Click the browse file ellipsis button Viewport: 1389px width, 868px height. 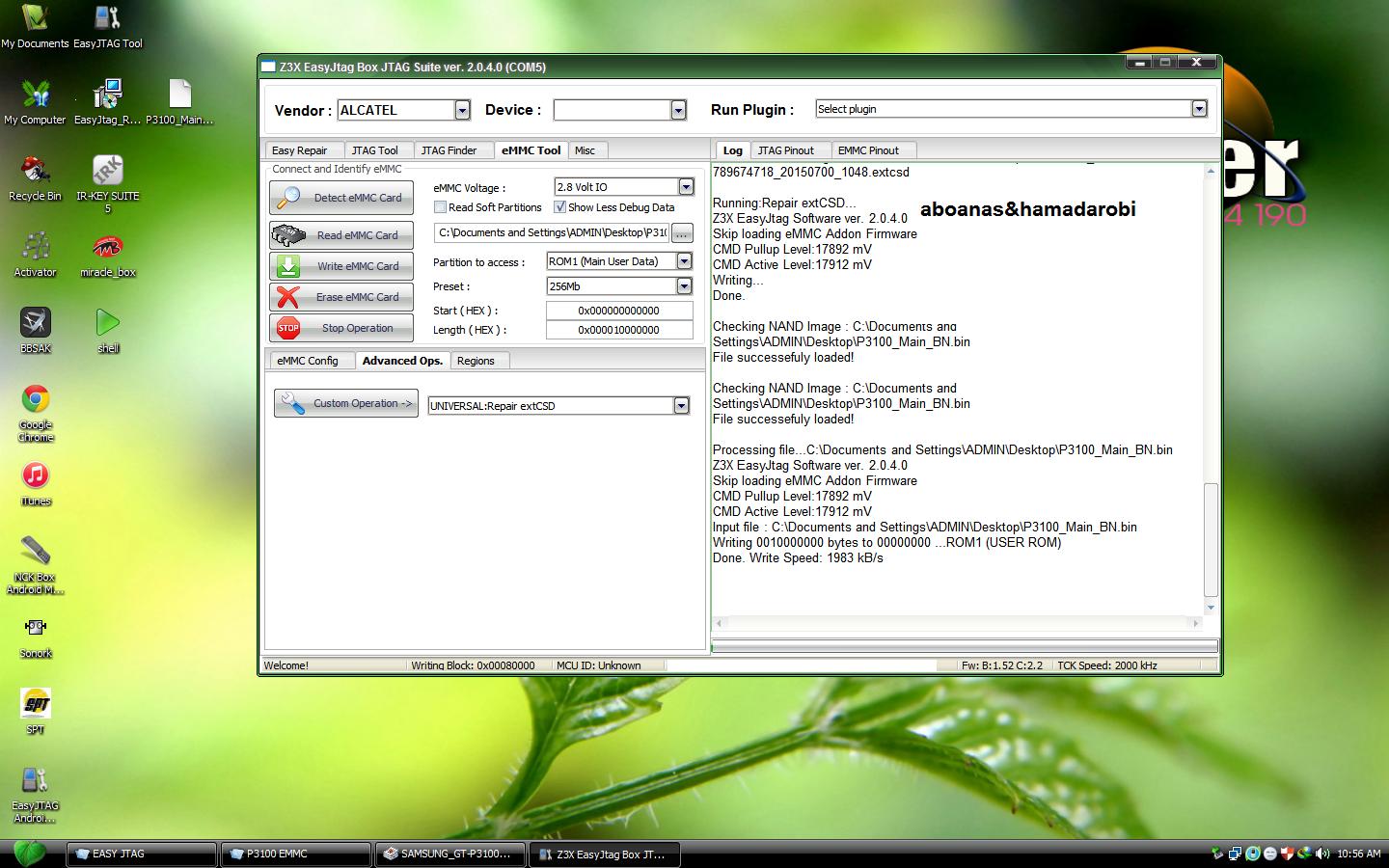click(x=682, y=233)
